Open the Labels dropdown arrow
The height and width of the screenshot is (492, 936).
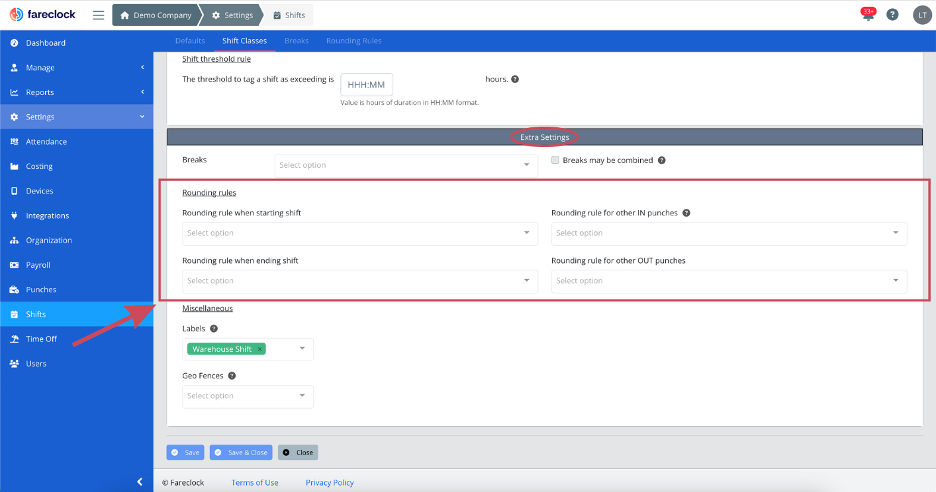pos(302,349)
